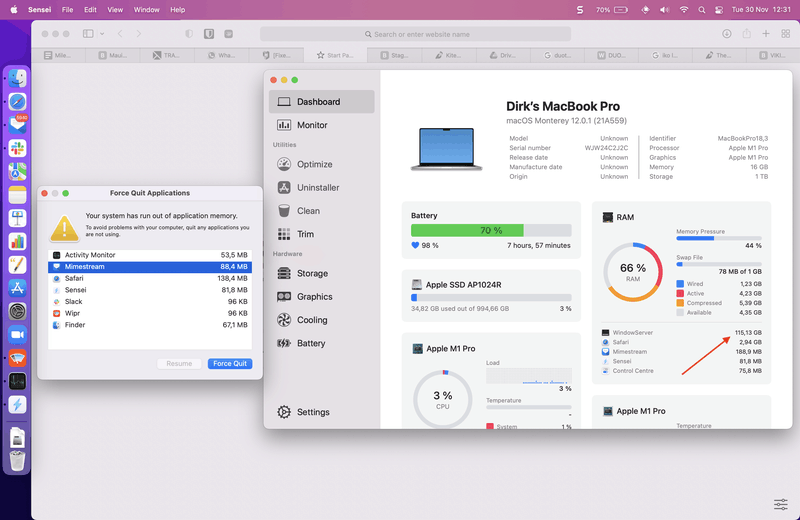Image resolution: width=800 pixels, height=520 pixels.
Task: Switch to the DUO... tab in Safari
Action: [x=612, y=55]
